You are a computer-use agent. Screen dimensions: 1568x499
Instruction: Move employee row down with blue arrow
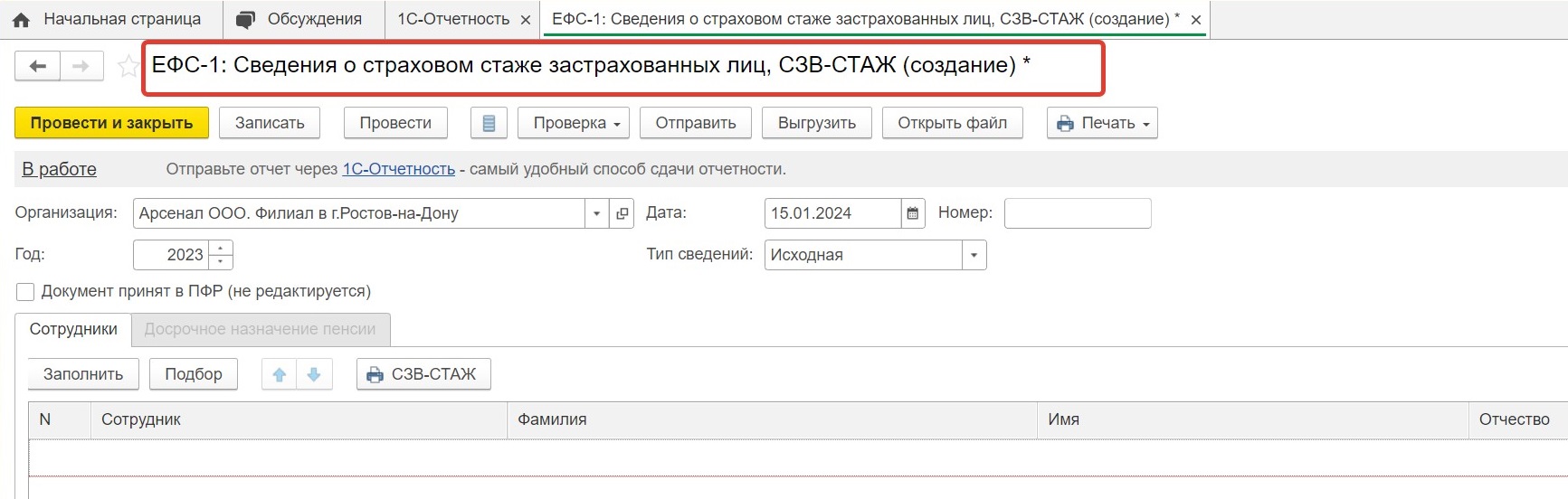314,374
